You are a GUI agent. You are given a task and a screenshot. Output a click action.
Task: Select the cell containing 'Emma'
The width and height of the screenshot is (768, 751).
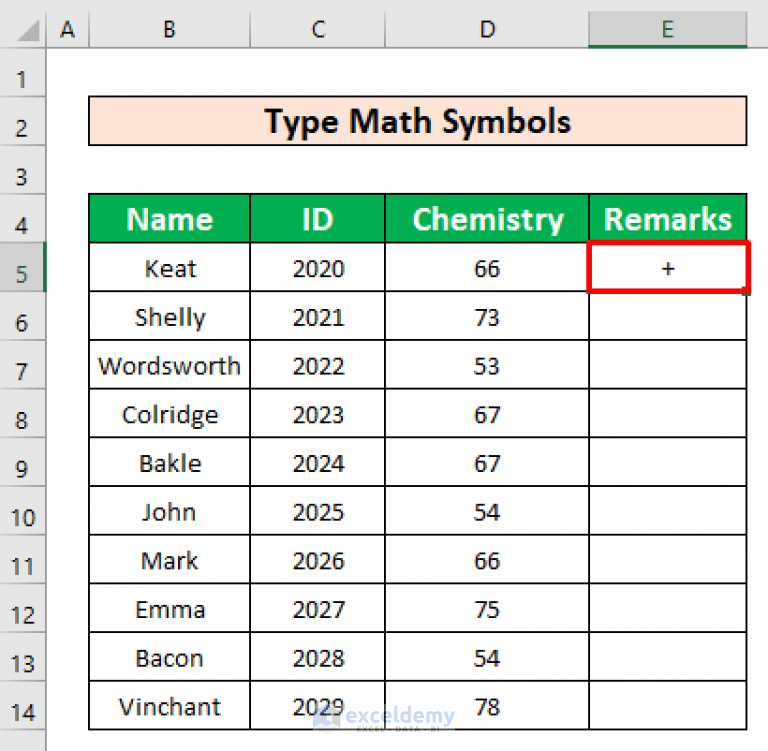(169, 608)
